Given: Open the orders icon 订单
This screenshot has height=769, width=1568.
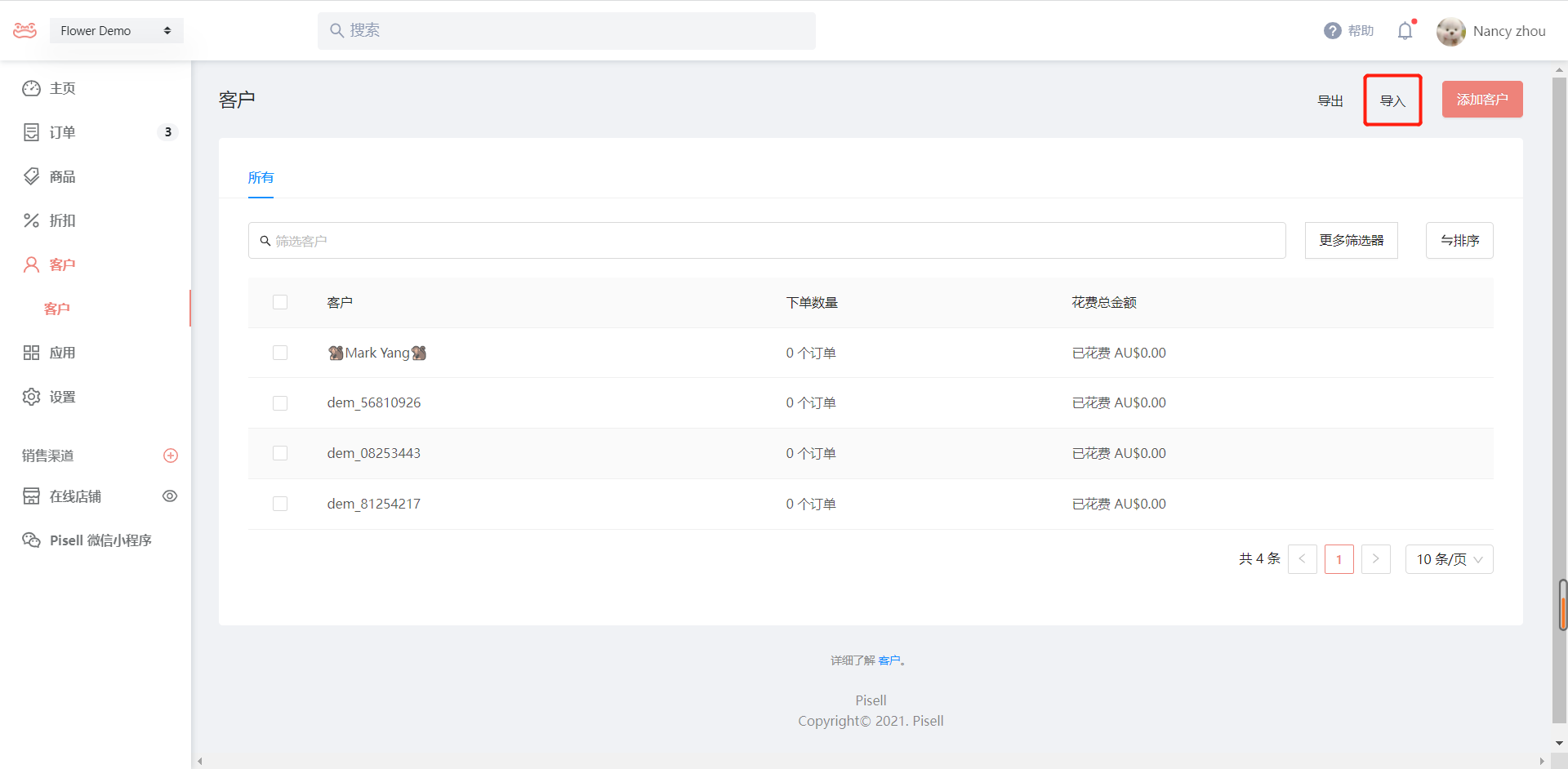Looking at the screenshot, I should [x=31, y=132].
